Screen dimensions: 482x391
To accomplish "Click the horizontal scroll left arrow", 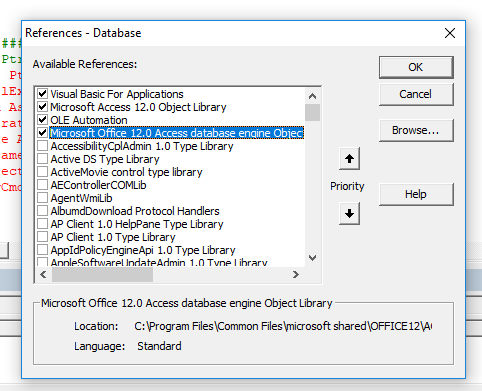I will 43,274.
